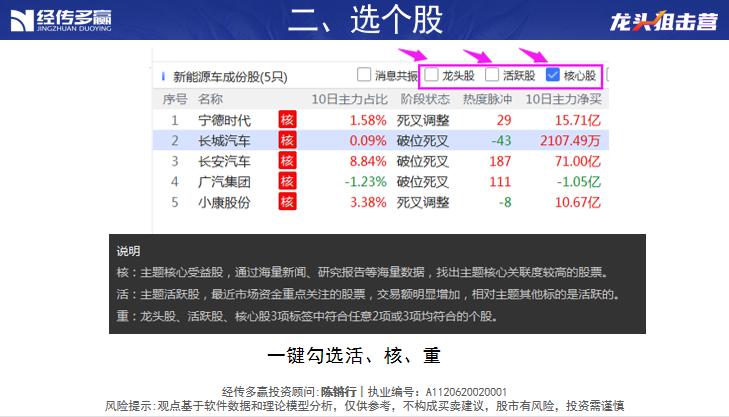Click license number A1120620020001
Screen dimensions: 729x417
[466, 392]
